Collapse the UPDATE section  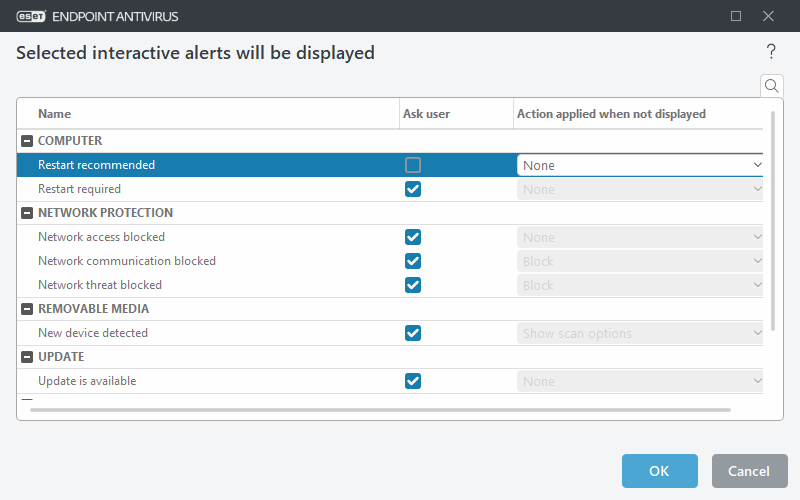27,357
